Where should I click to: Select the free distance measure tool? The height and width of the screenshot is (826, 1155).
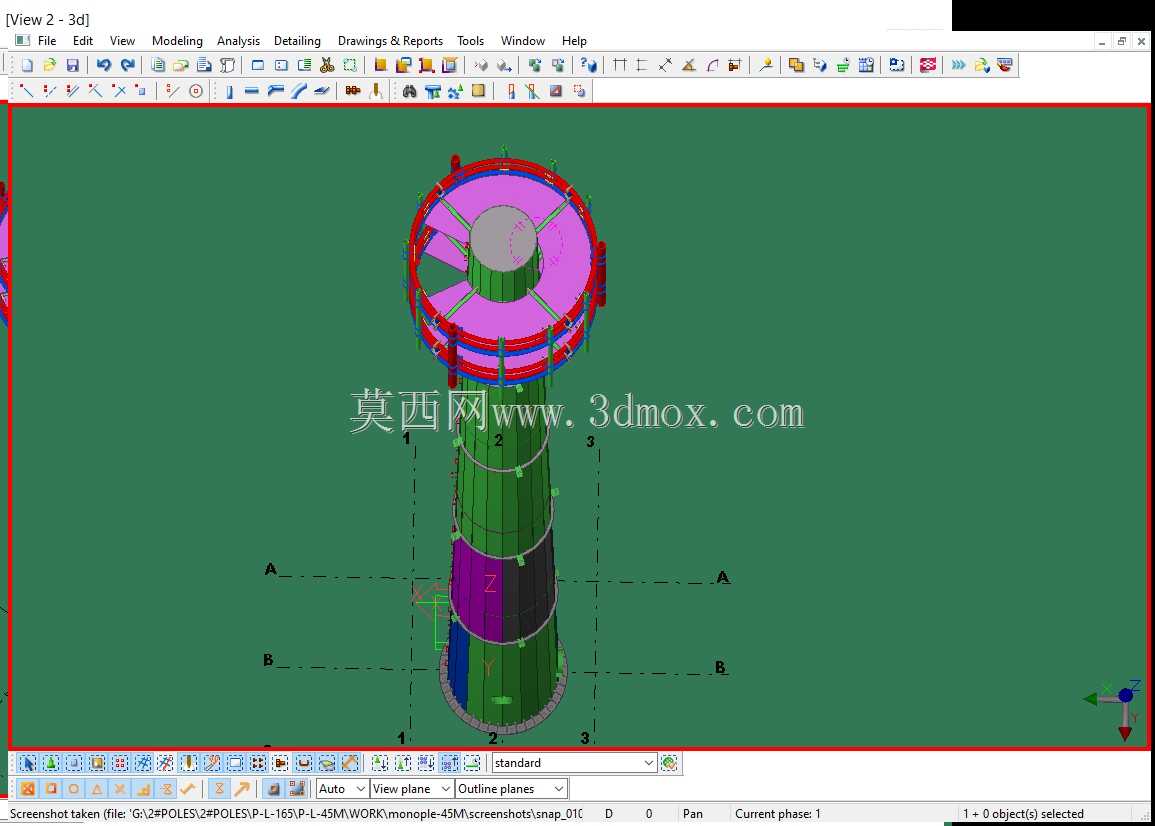[665, 66]
